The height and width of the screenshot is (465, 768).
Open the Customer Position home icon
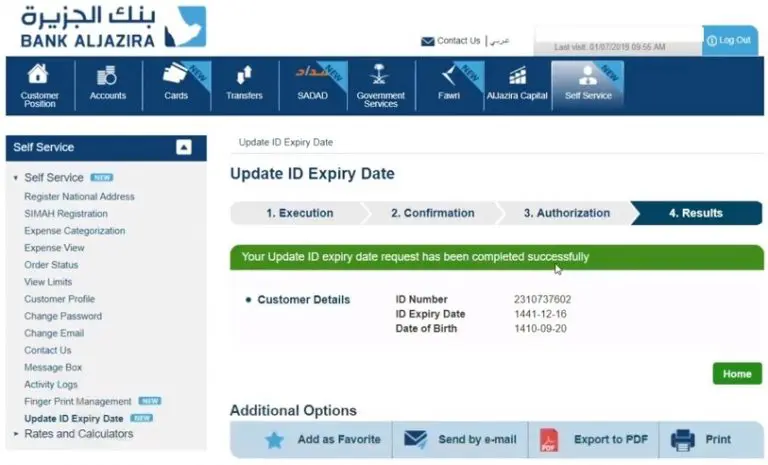39,75
